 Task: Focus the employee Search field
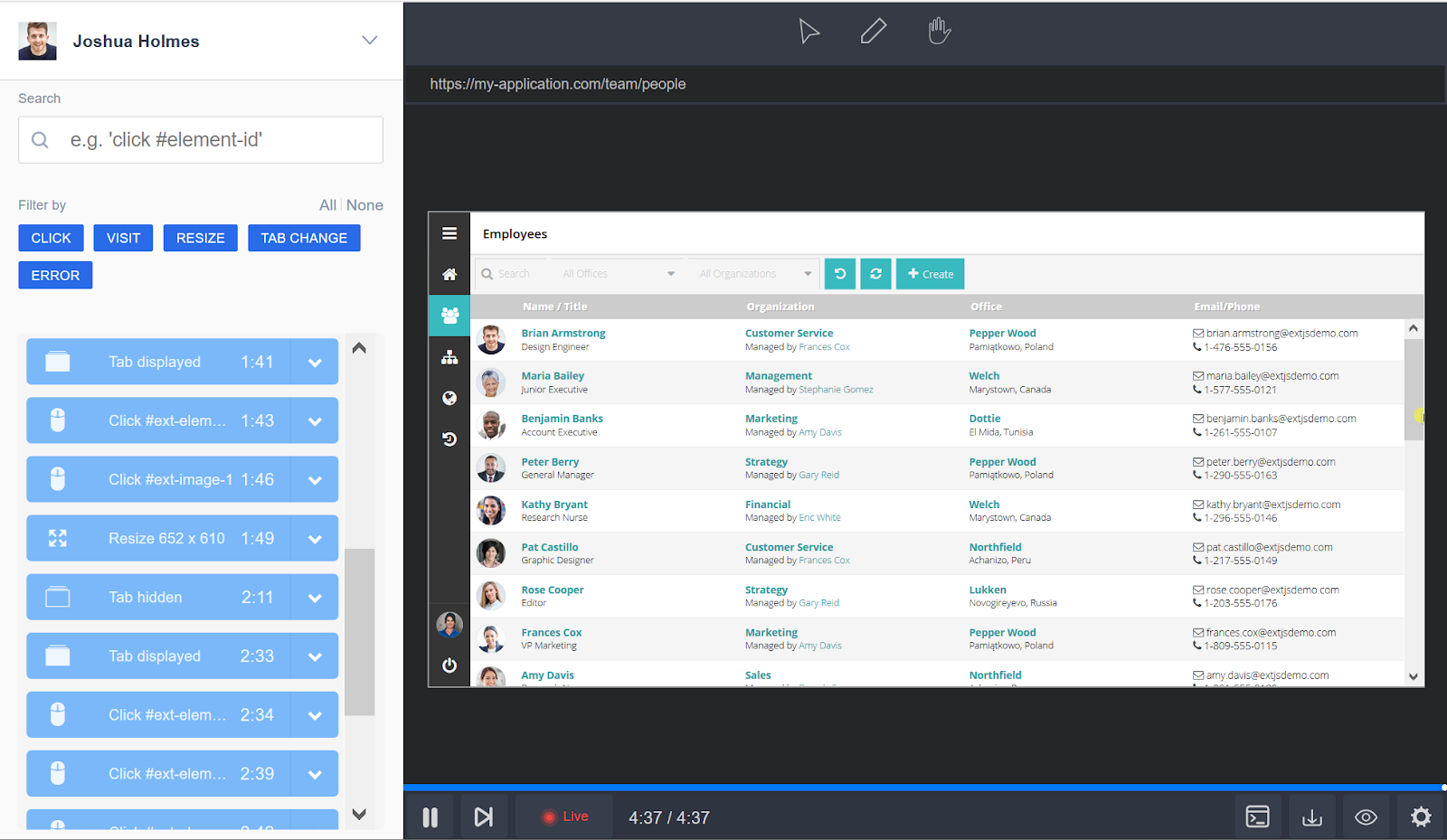(x=512, y=274)
